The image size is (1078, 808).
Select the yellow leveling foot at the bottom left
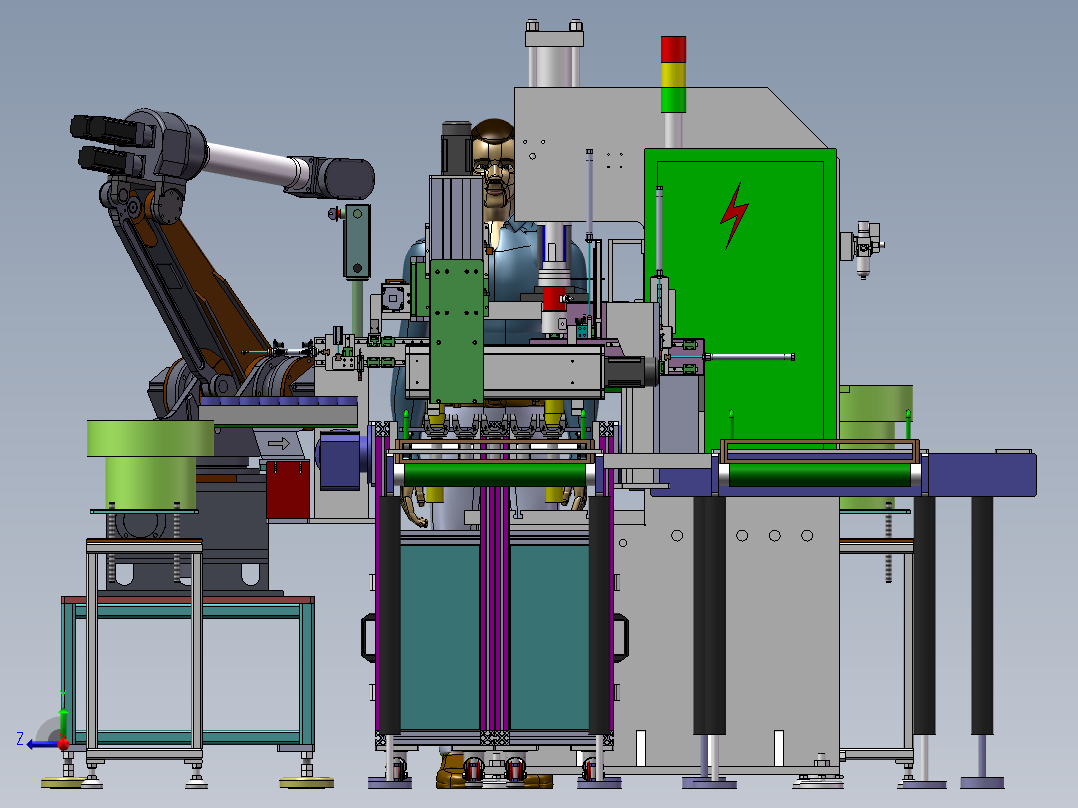tap(63, 782)
